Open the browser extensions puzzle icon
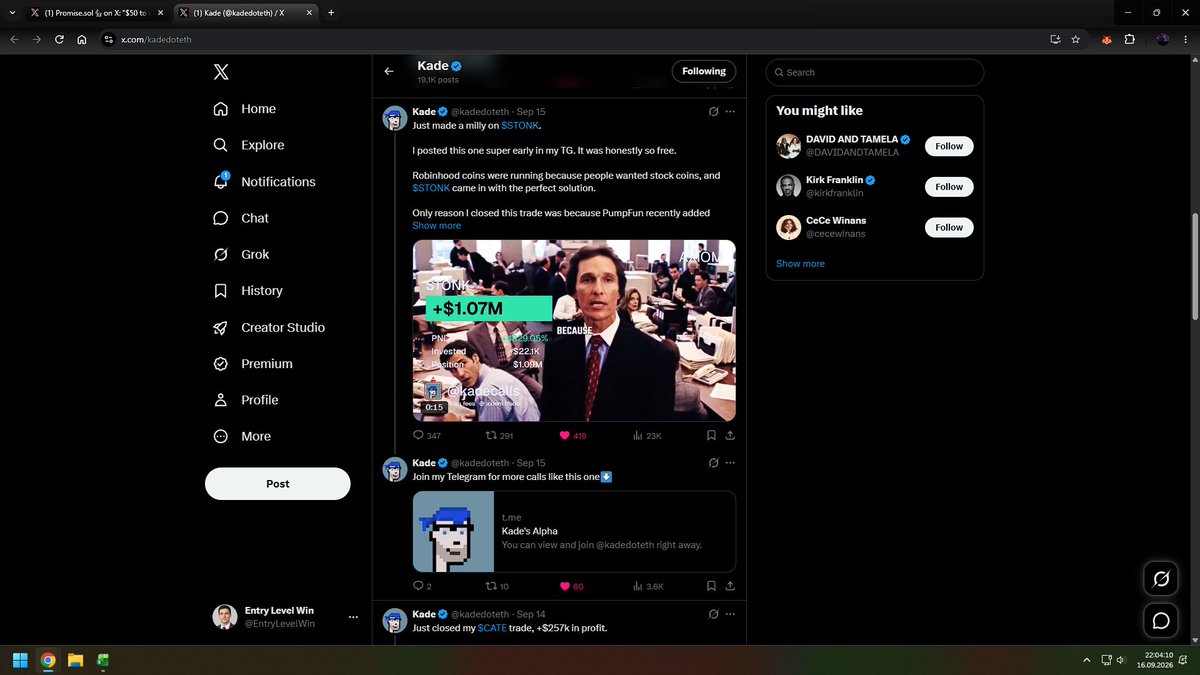 [1129, 39]
